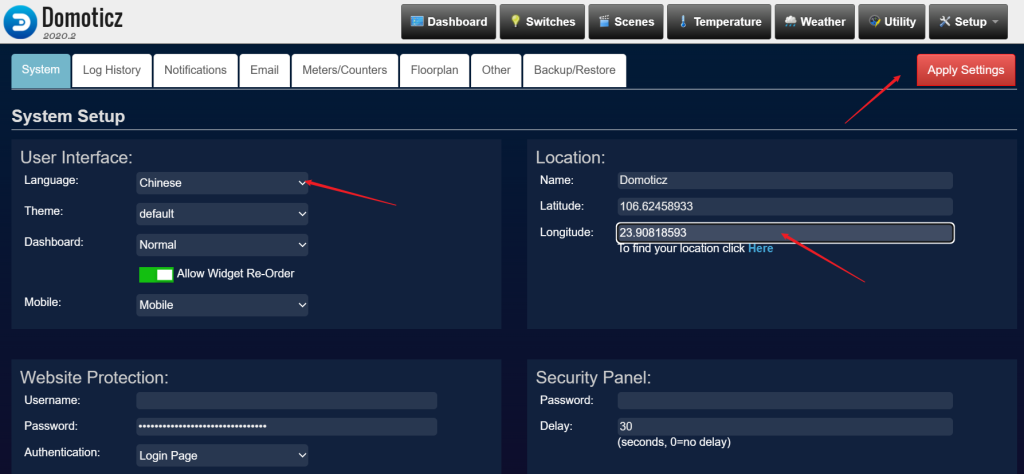
Task: Open the Theme dropdown
Action: pyautogui.click(x=222, y=214)
